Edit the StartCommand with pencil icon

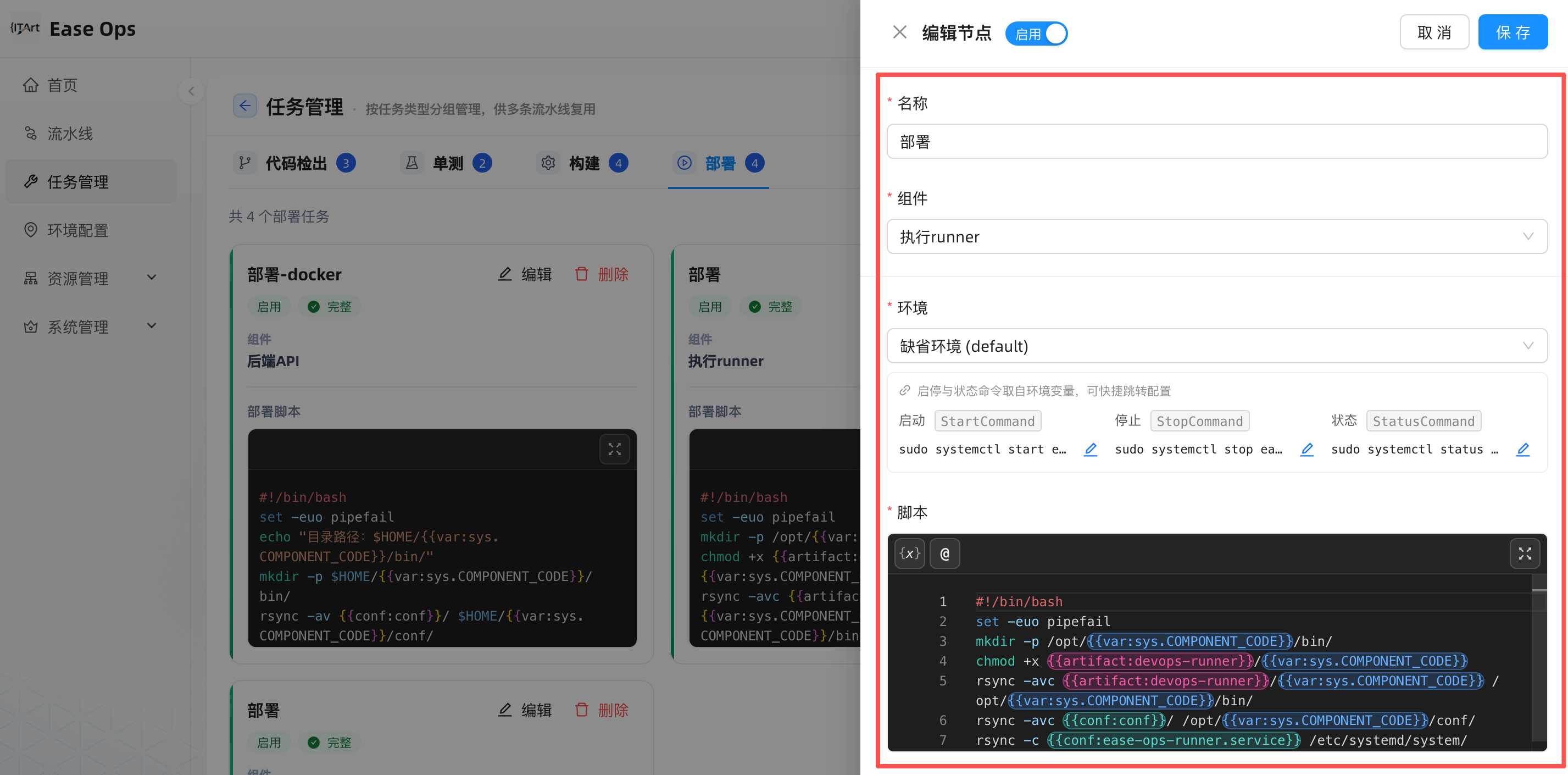point(1091,449)
